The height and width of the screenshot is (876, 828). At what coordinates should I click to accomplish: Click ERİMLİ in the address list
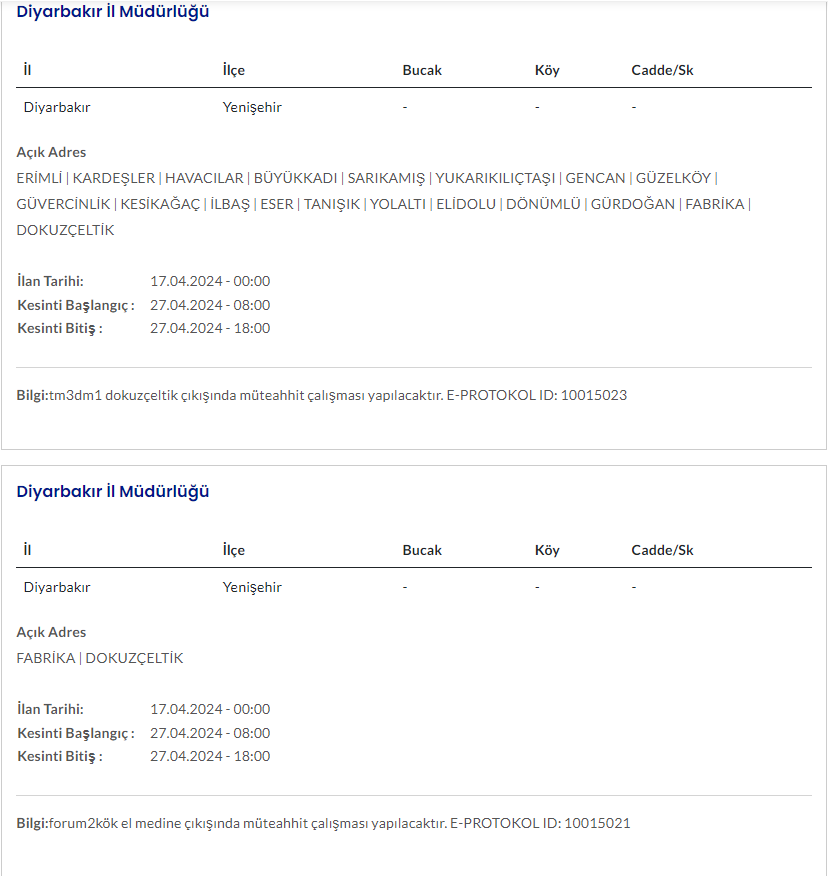(40, 178)
